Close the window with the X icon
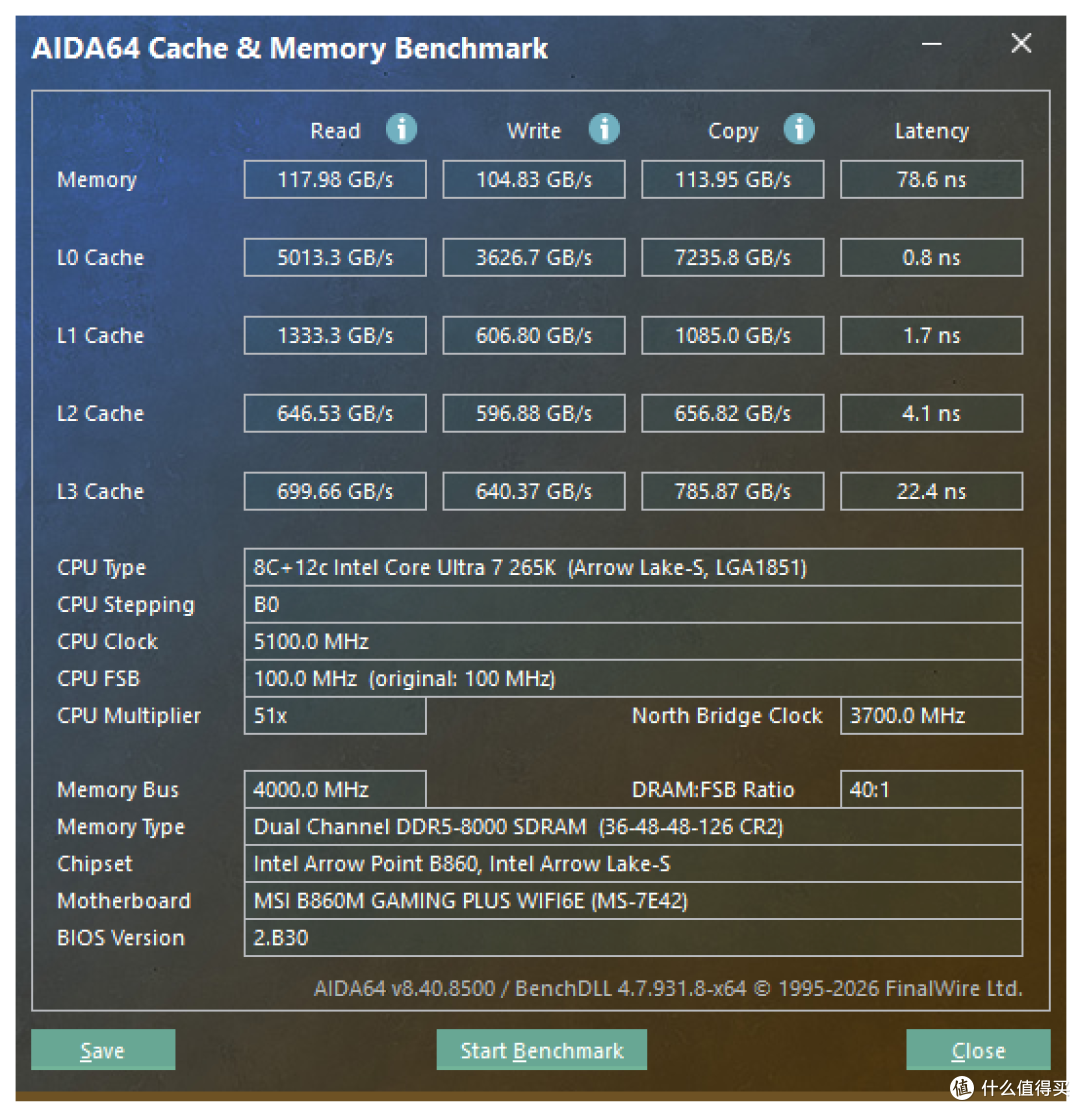1080x1111 pixels. coord(1020,43)
